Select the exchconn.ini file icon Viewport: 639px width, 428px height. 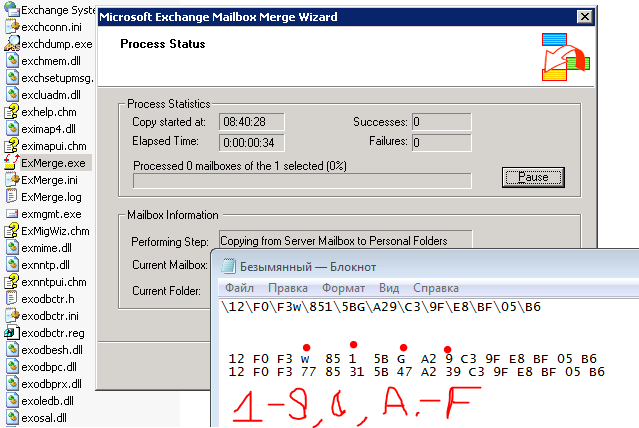(x=12, y=26)
